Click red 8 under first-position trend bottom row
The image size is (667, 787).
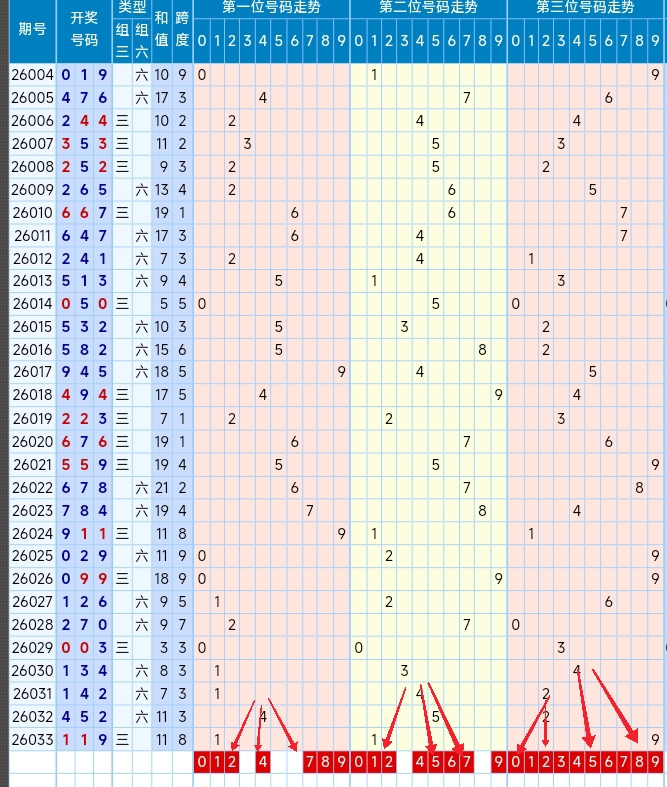click(325, 761)
